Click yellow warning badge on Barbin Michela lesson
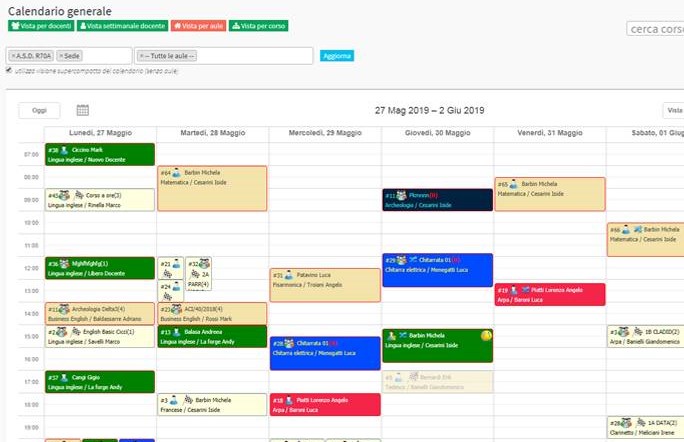The height and width of the screenshot is (442, 684). point(486,335)
